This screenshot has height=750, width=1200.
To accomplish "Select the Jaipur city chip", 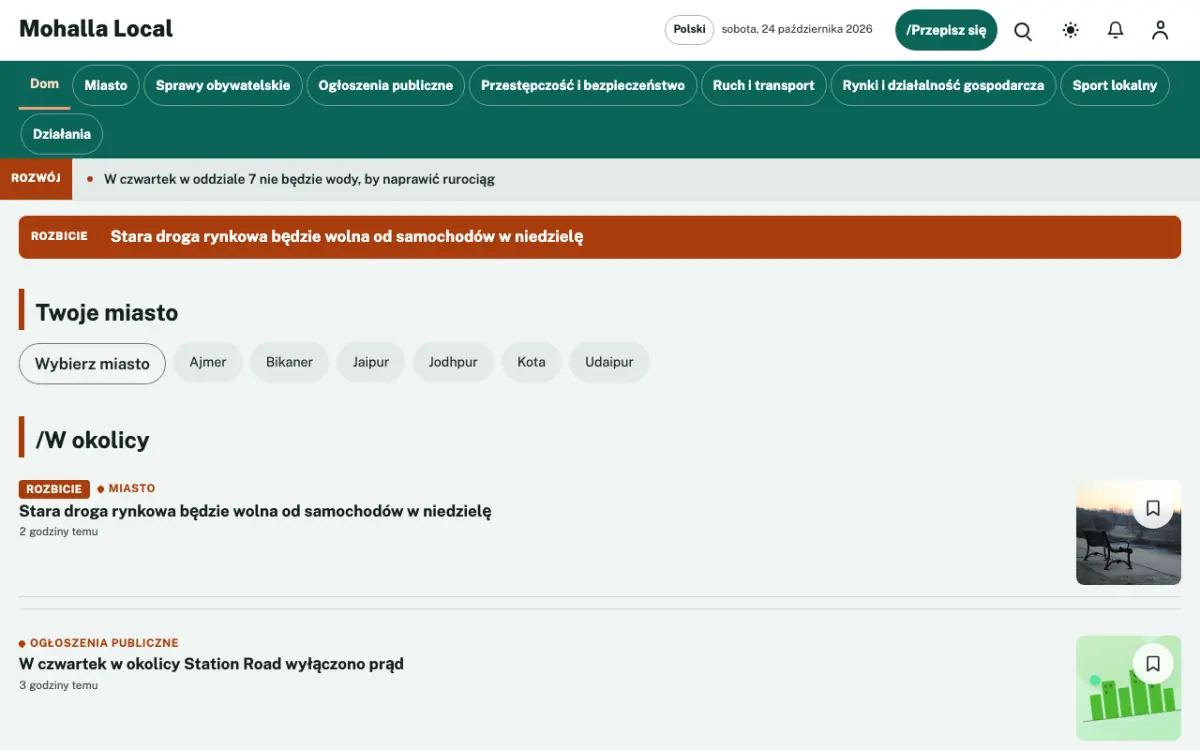I will (x=371, y=362).
